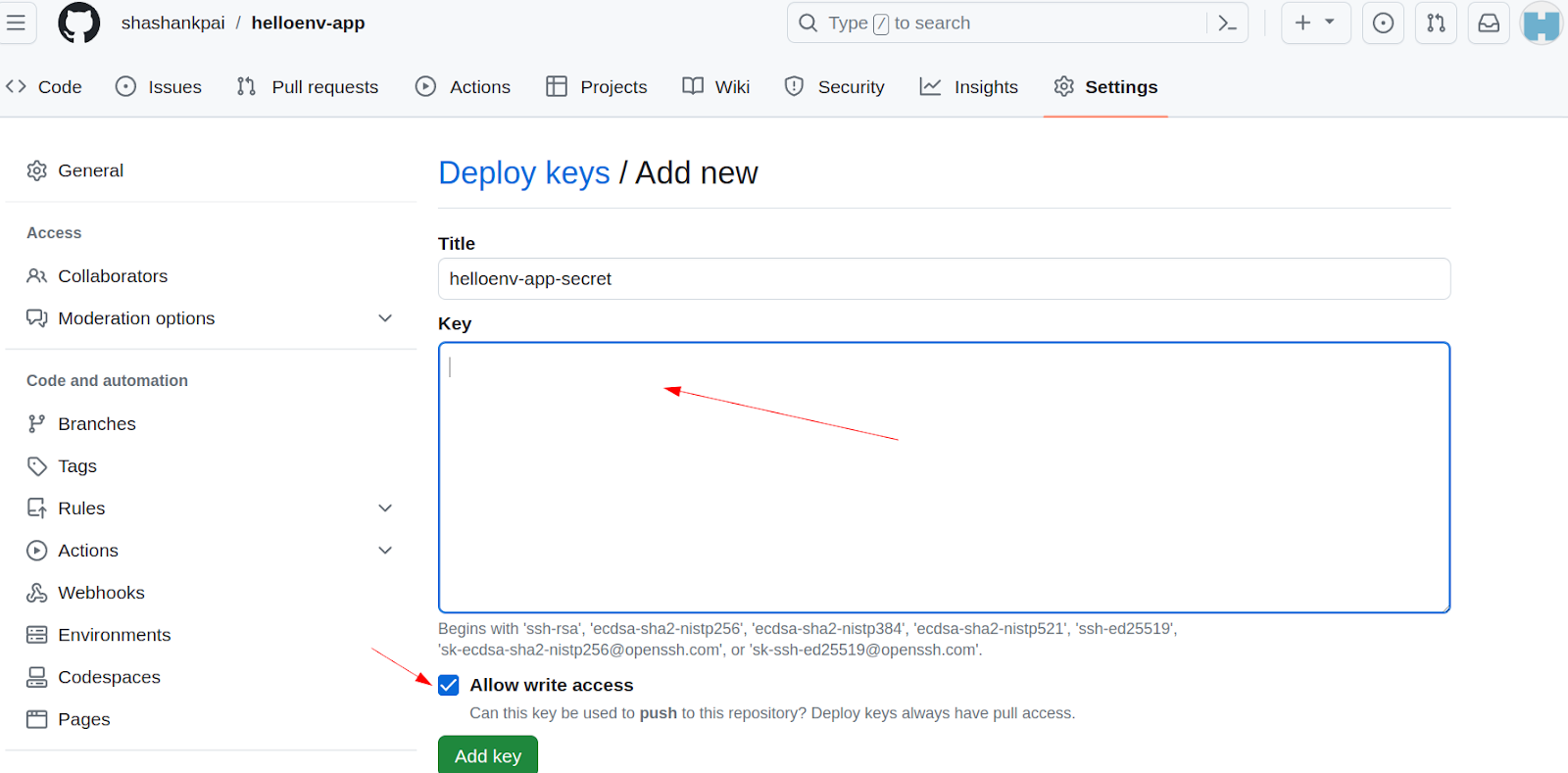This screenshot has height=773, width=1568.
Task: Open the pull requests shortcut icon in header
Action: coord(1436,23)
